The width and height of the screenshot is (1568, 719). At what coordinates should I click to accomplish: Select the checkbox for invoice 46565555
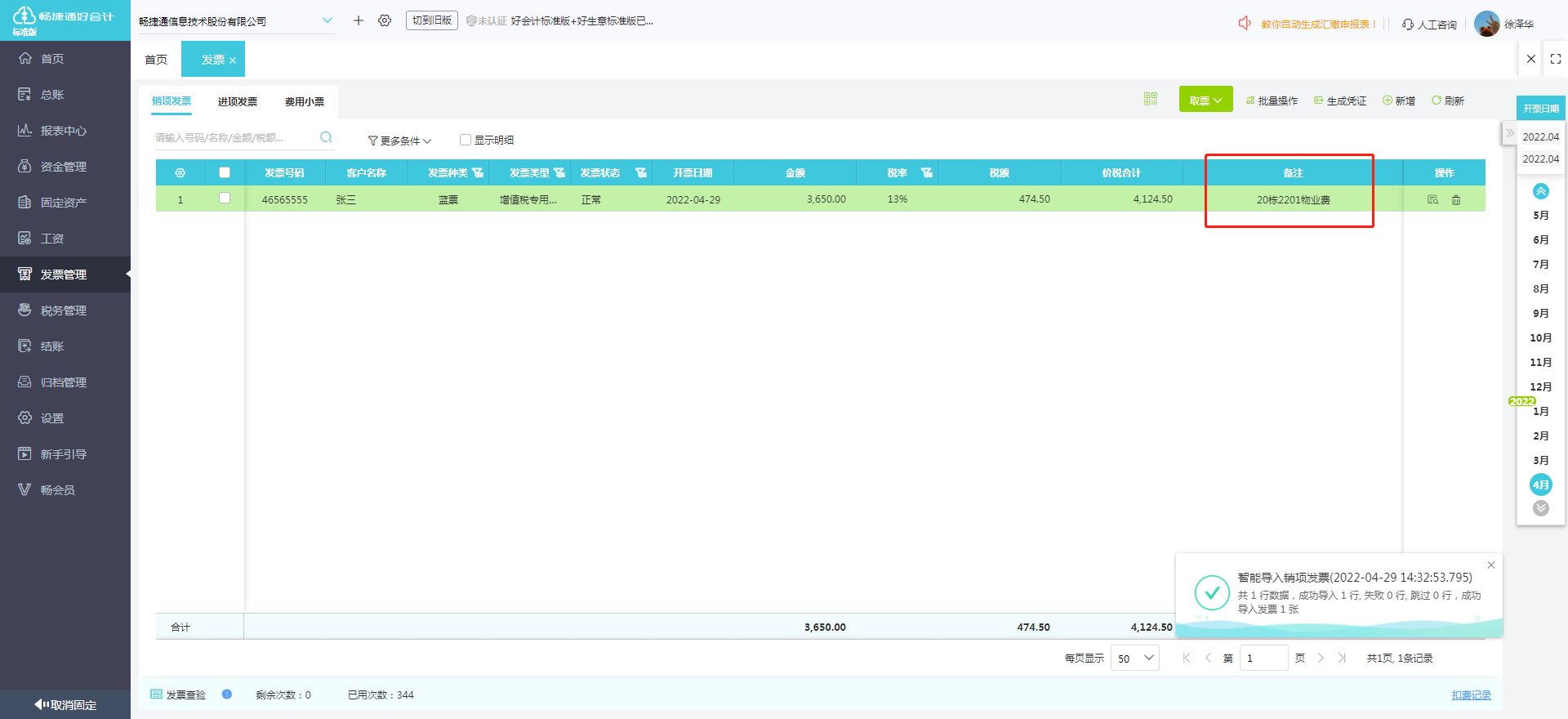click(225, 198)
